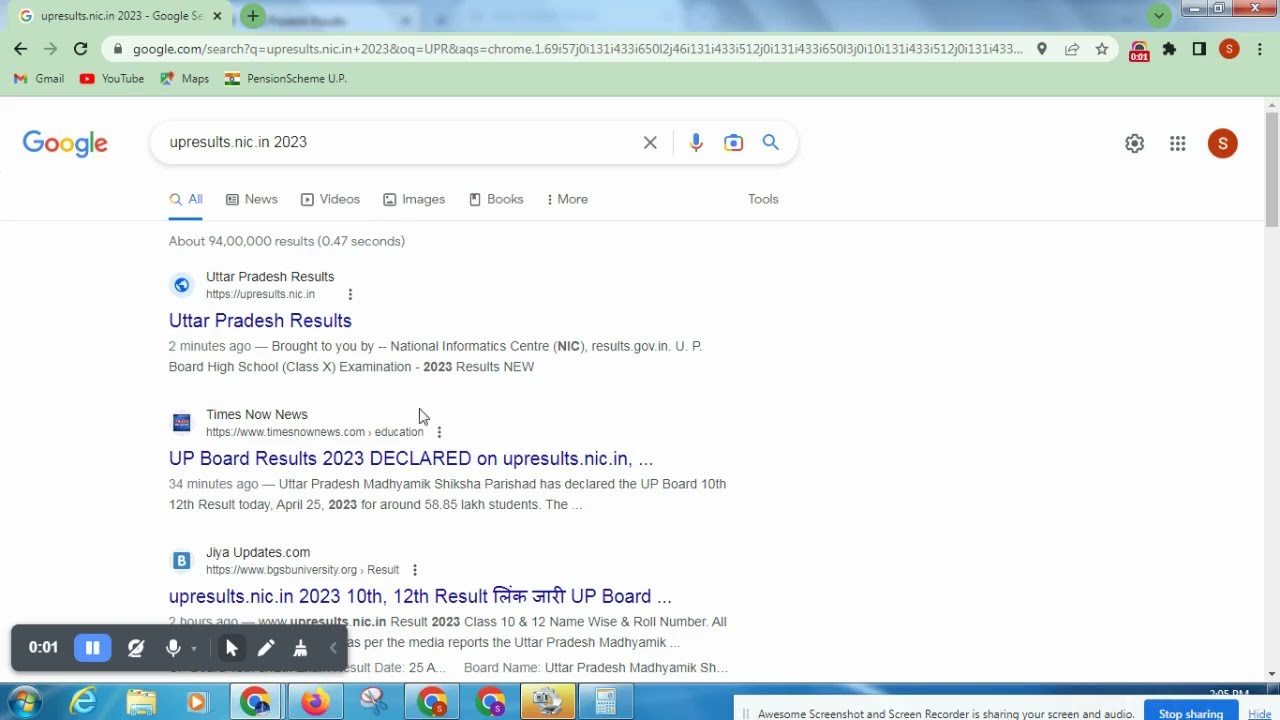Viewport: 1280px width, 720px height.
Task: Pause the screen recording
Action: coord(92,648)
